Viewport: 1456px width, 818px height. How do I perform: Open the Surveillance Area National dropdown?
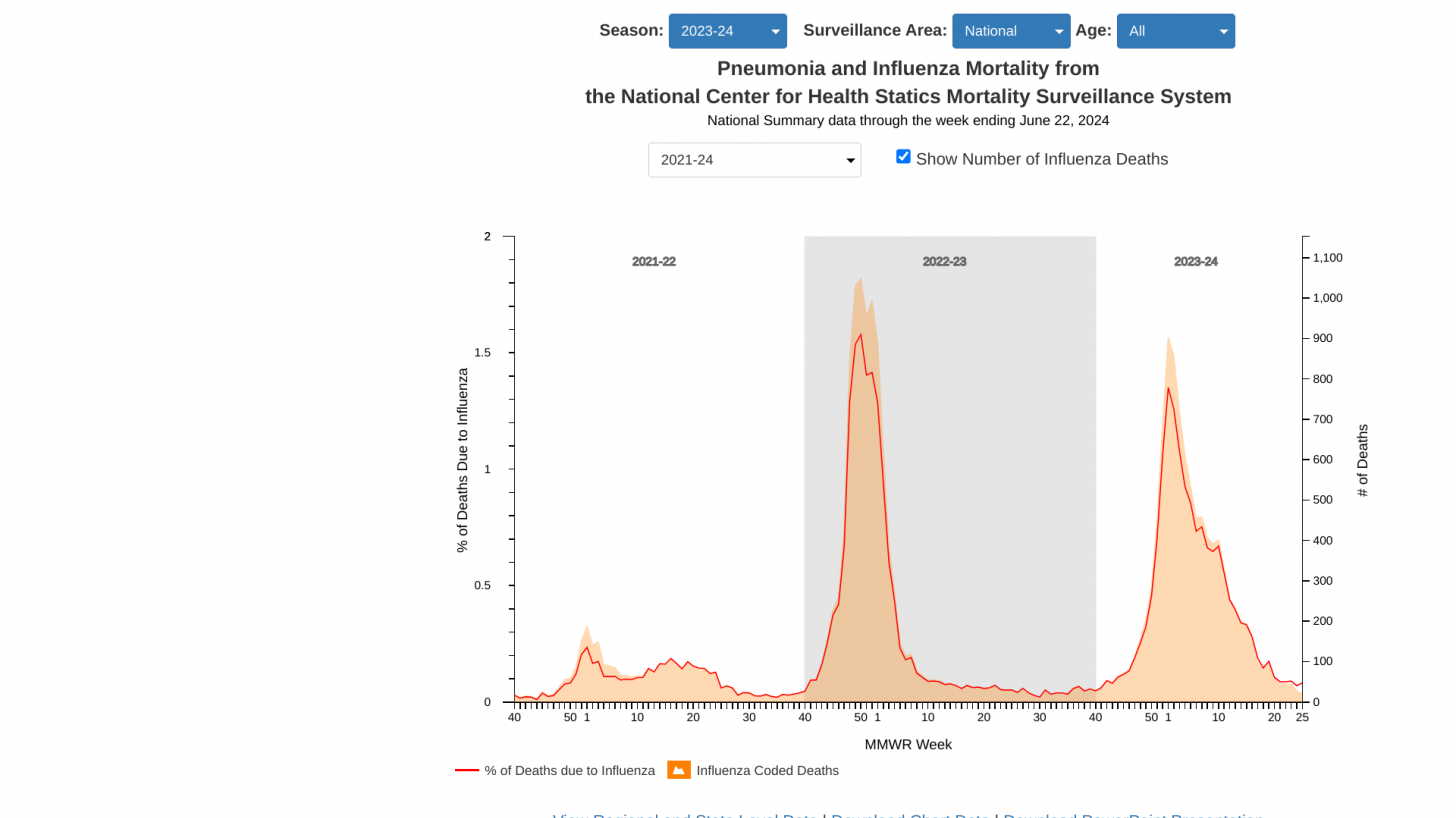pos(1011,31)
